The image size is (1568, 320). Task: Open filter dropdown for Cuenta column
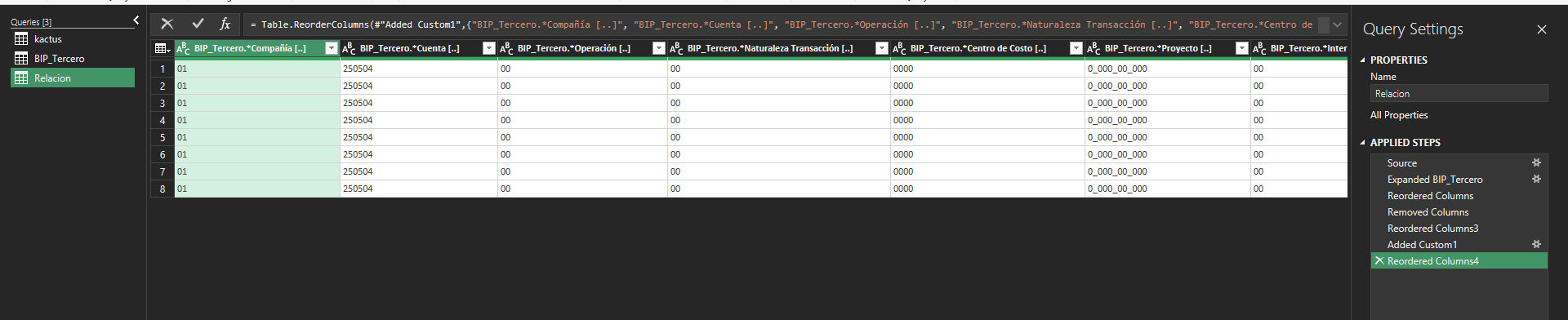[488, 49]
